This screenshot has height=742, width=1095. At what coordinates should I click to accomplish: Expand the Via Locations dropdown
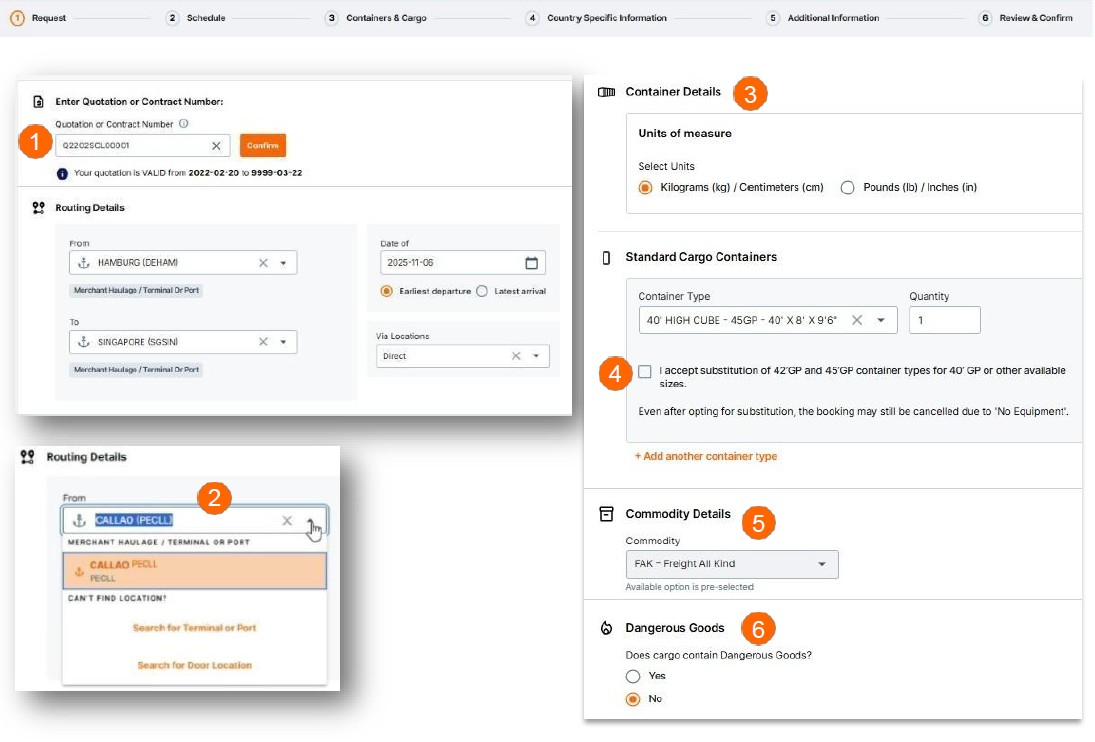point(537,356)
